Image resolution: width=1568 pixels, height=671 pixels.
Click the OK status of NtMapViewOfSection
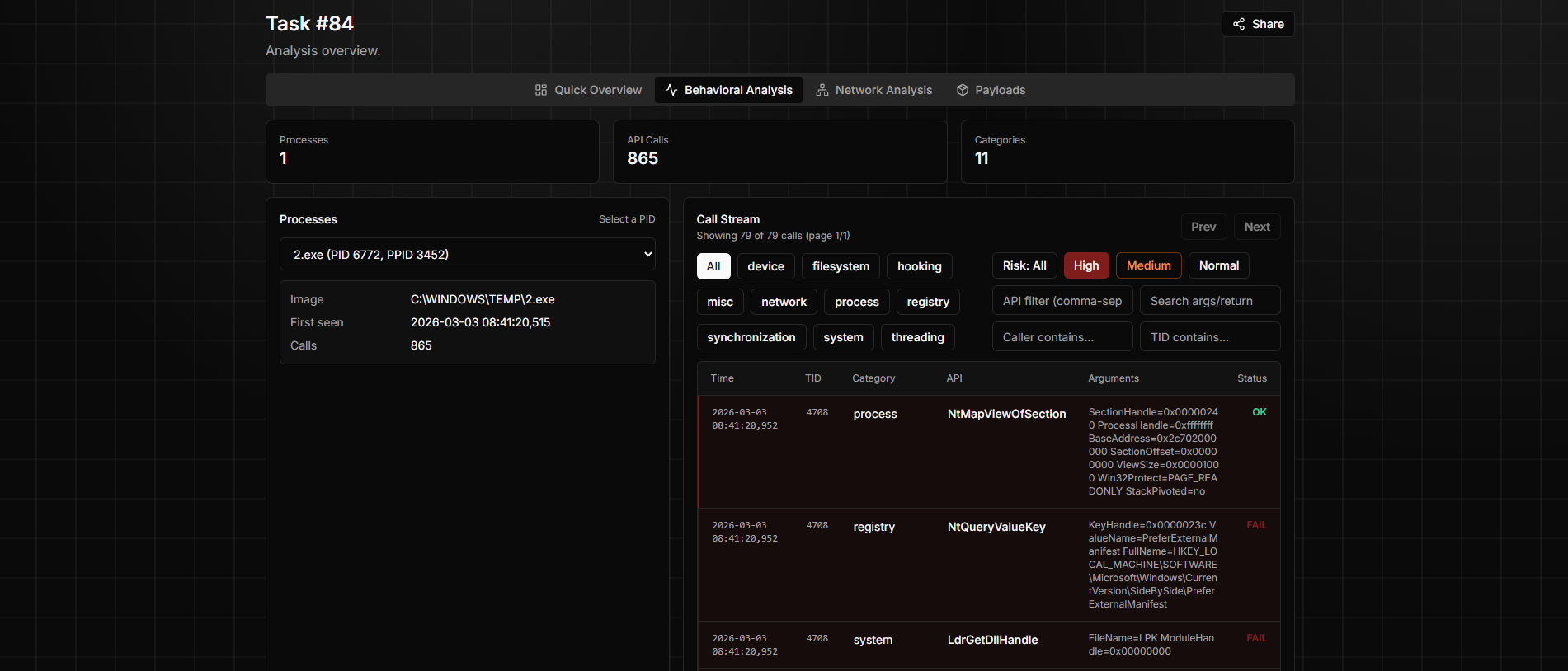(1259, 412)
